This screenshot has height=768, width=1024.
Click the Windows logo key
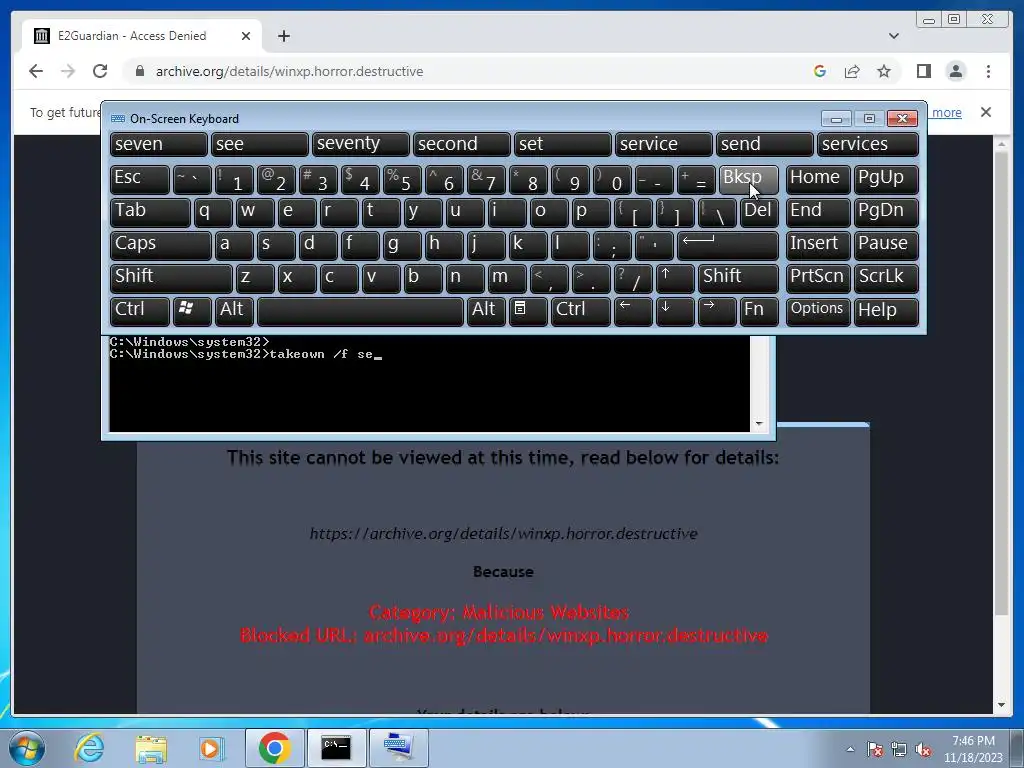click(x=192, y=312)
